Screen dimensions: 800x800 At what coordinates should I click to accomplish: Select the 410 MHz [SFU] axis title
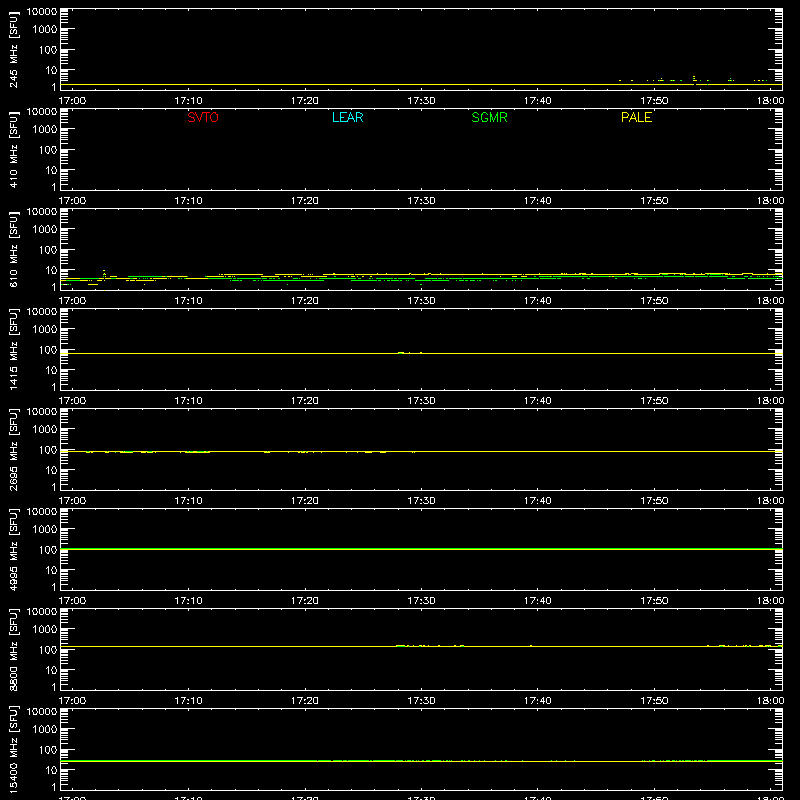(13, 149)
